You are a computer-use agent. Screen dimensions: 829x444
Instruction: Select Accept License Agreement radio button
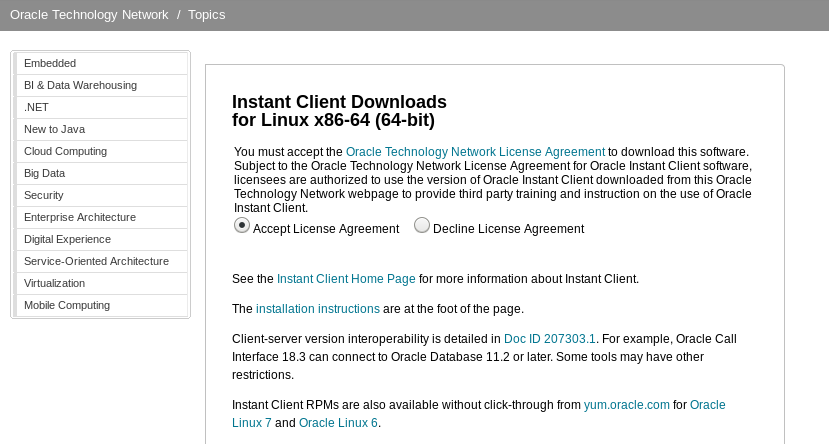point(242,226)
